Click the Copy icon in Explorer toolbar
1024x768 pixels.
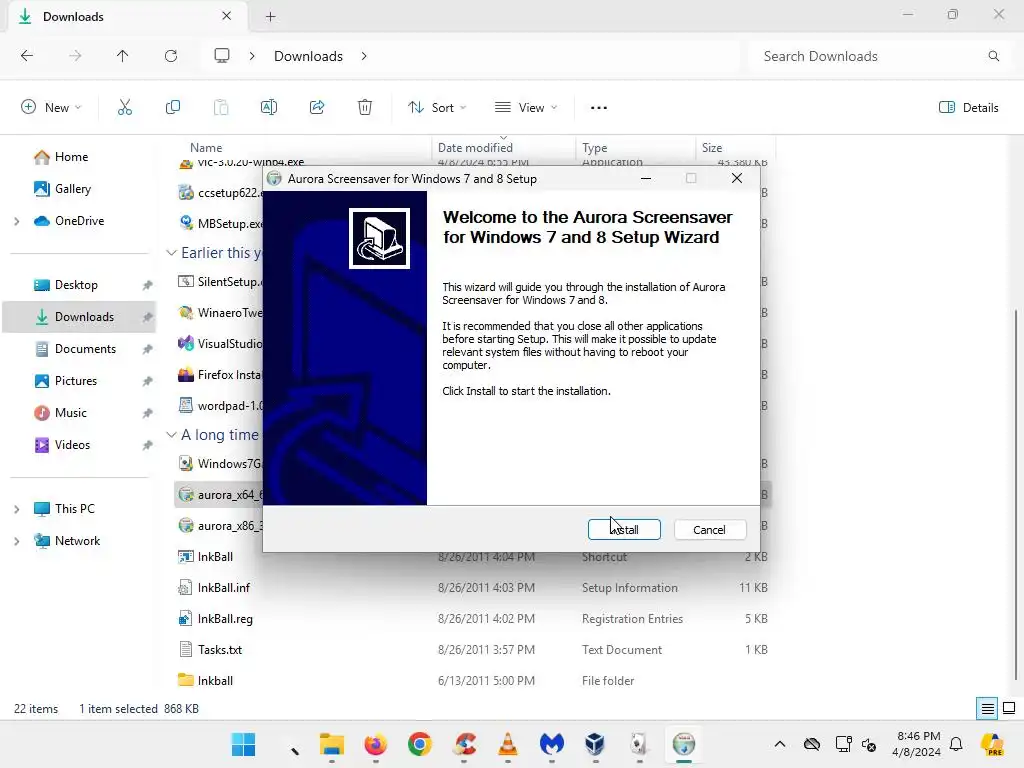coord(173,107)
